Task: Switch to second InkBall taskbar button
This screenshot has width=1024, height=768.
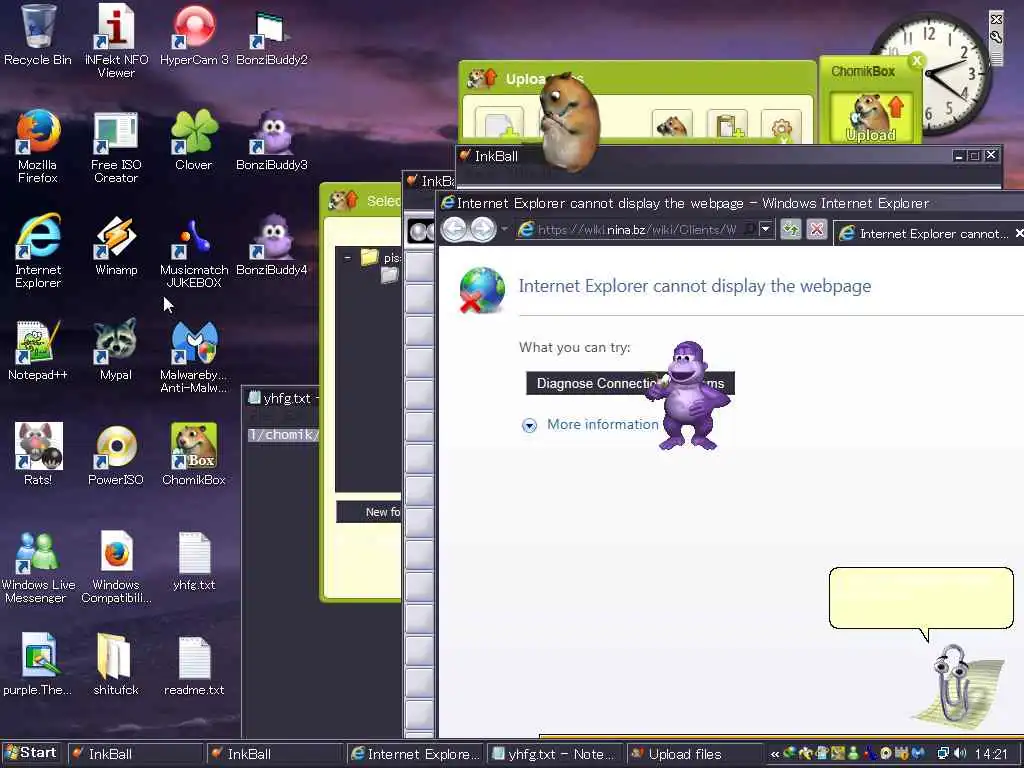Action: [x=274, y=754]
